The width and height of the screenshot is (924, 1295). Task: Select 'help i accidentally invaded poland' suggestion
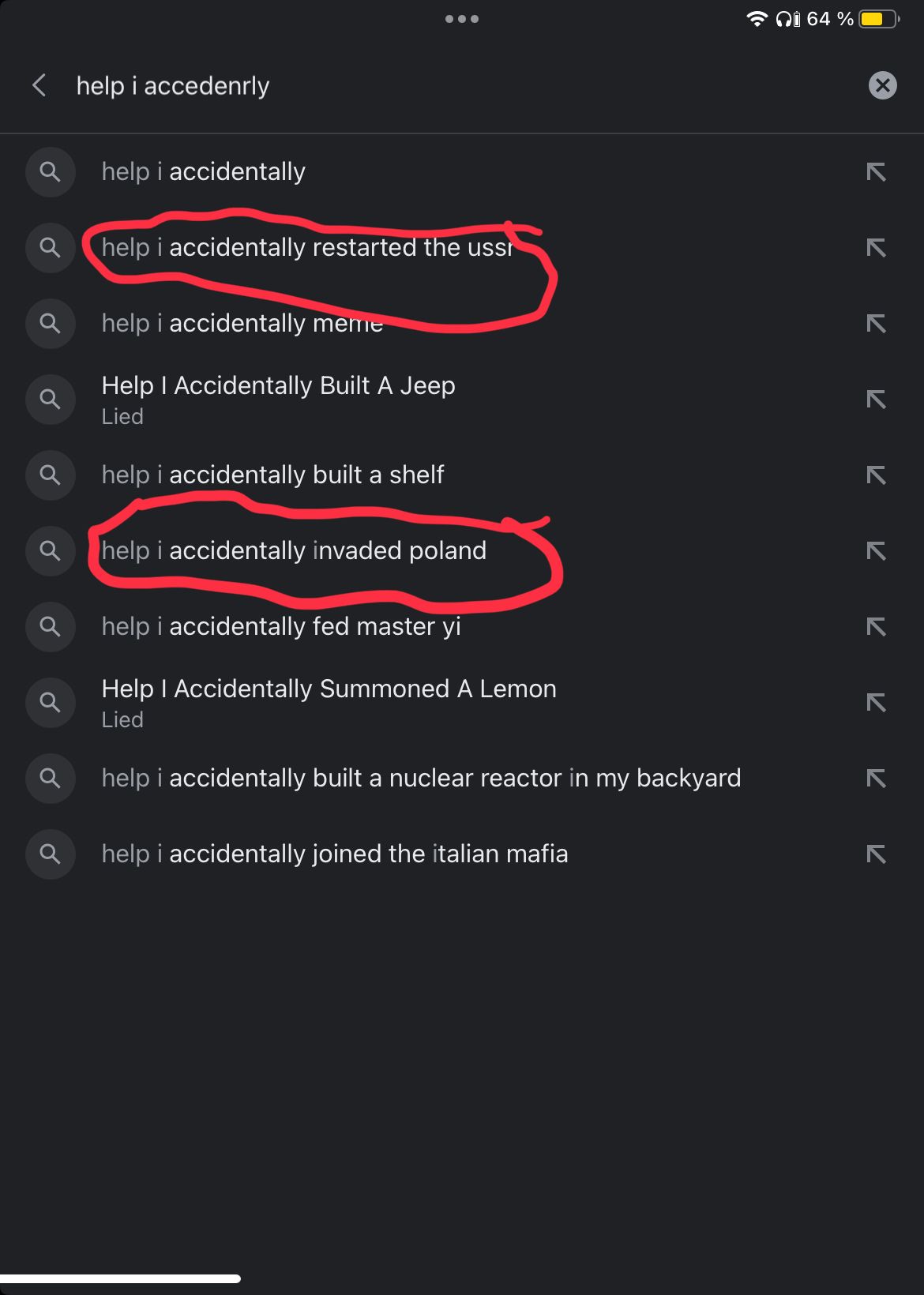point(294,551)
